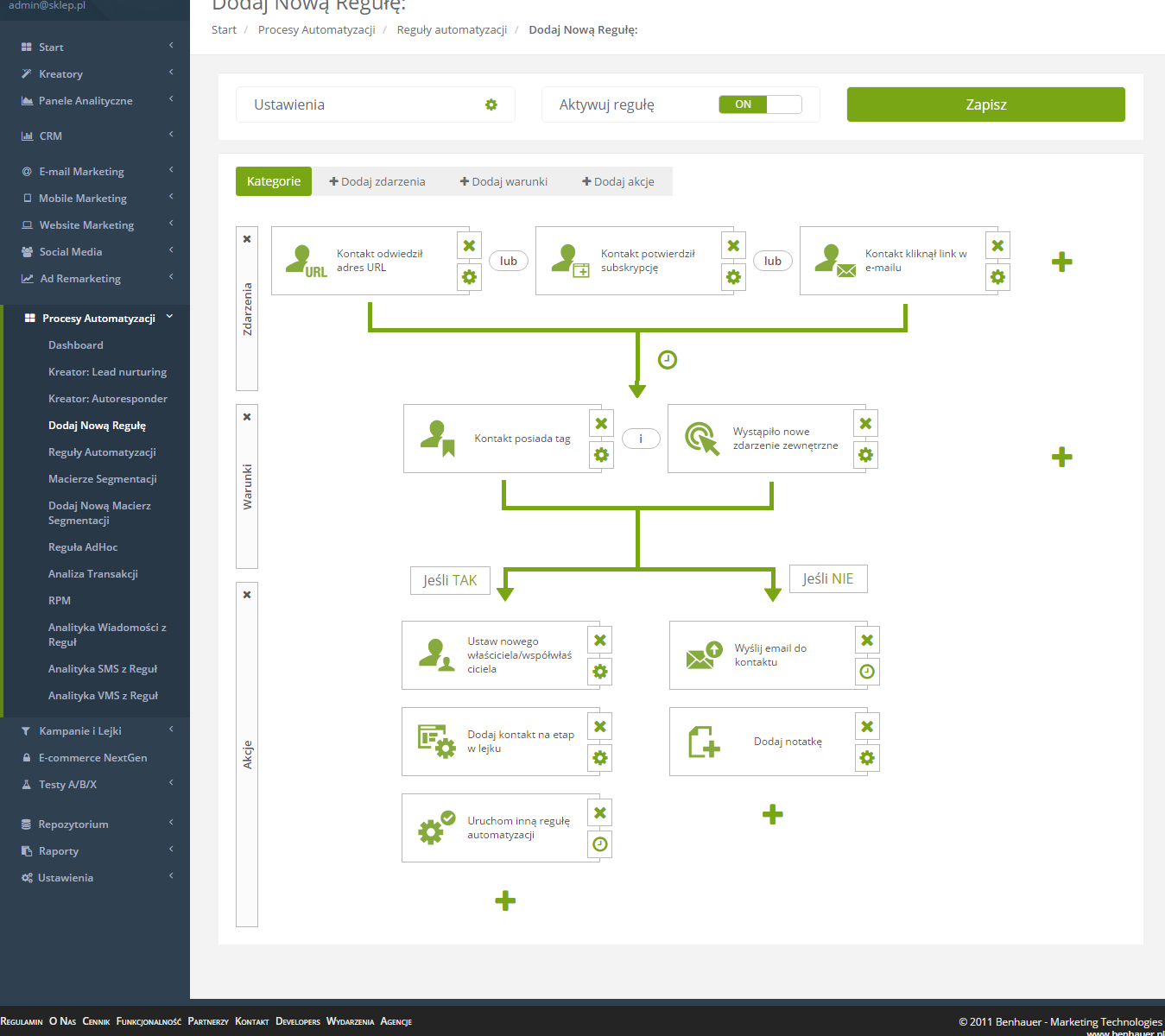Open 'Macierze Segmentacji' sidebar item
Viewport: 1165px width, 1036px height.
pyautogui.click(x=103, y=478)
